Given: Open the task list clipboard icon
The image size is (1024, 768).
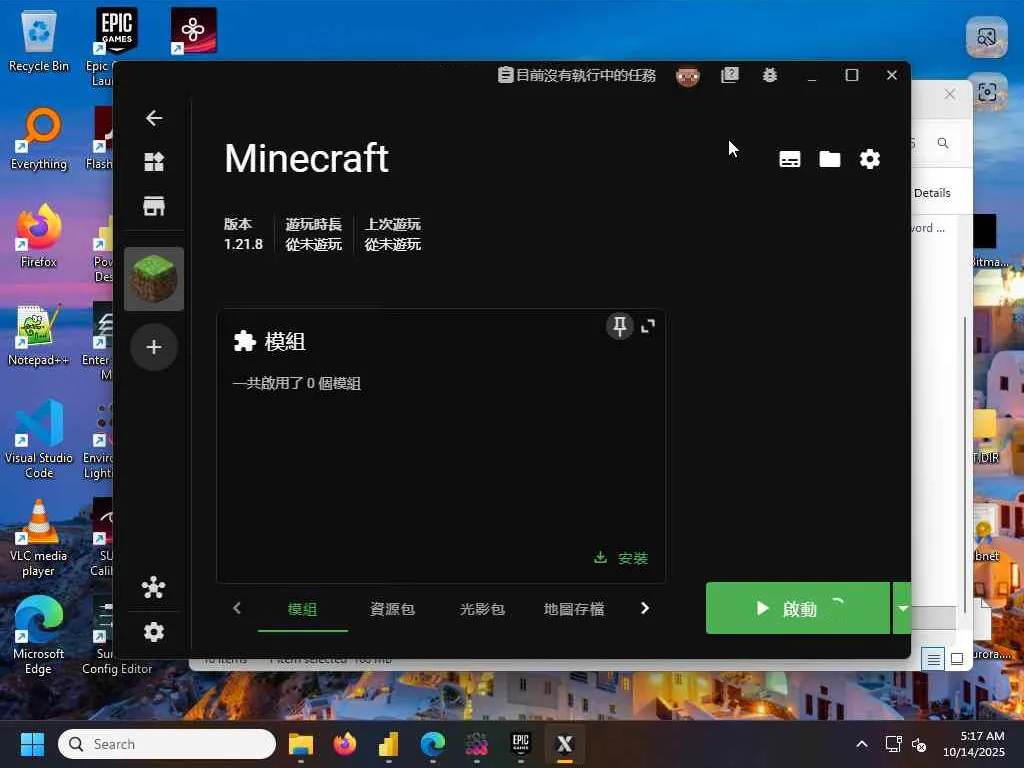Looking at the screenshot, I should coord(505,75).
